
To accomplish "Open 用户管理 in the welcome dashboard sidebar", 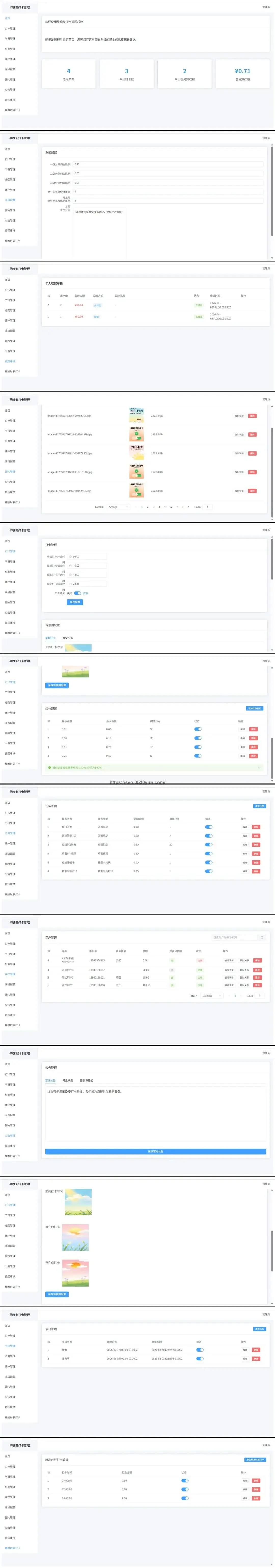I will (x=10, y=59).
